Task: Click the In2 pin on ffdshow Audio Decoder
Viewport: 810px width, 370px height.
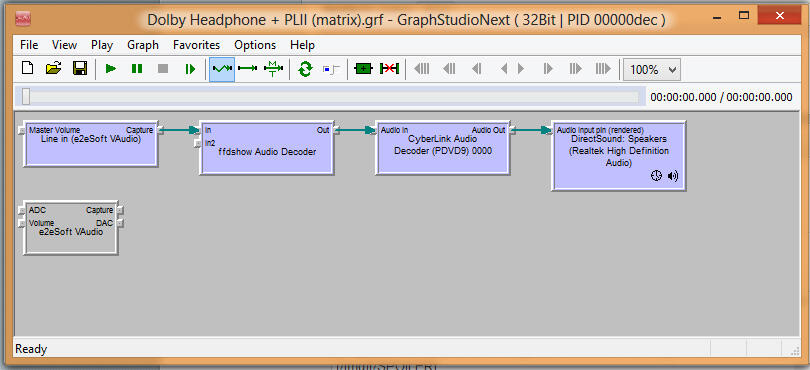Action: tap(197, 143)
